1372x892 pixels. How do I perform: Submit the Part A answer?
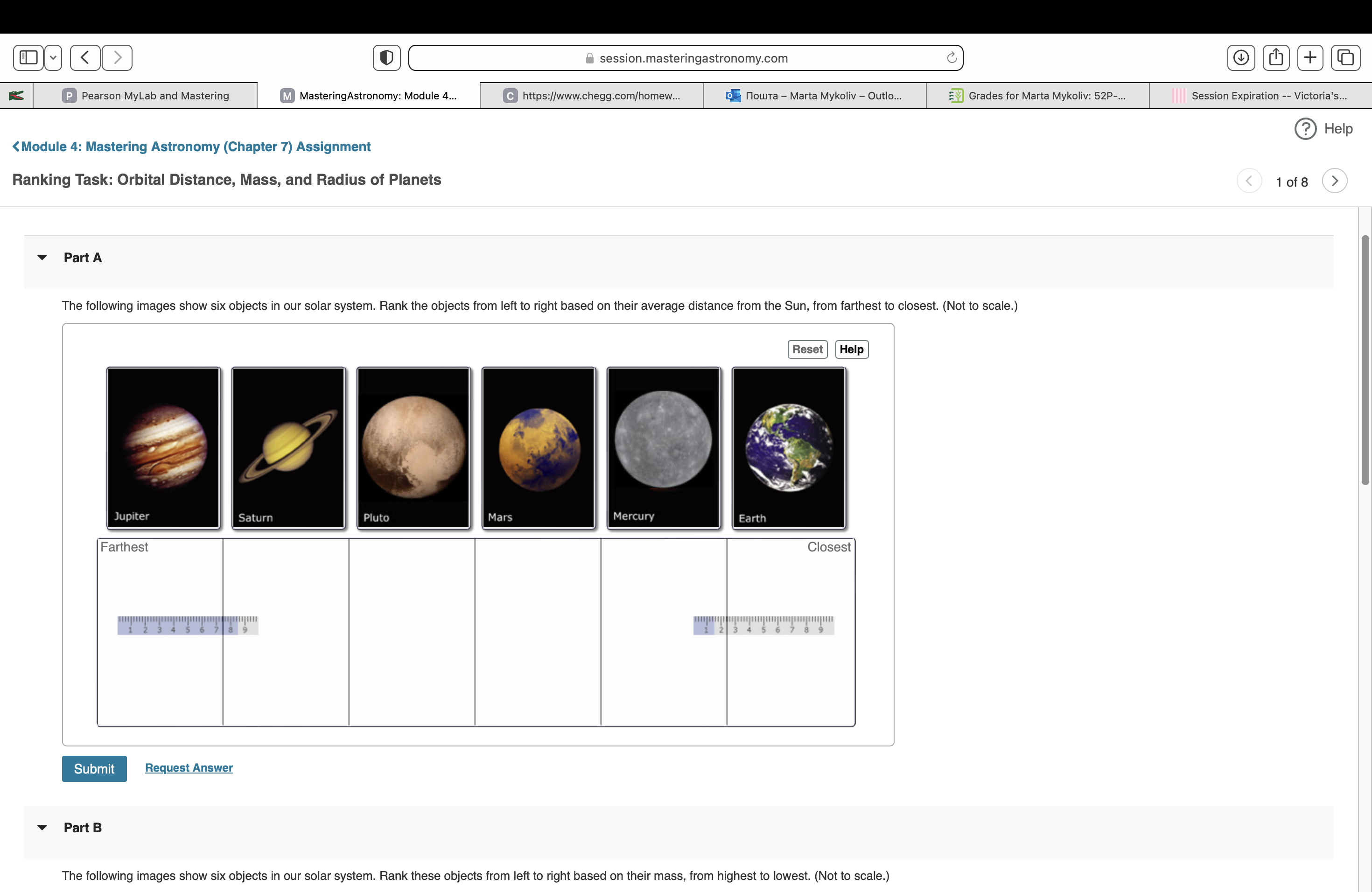(94, 768)
